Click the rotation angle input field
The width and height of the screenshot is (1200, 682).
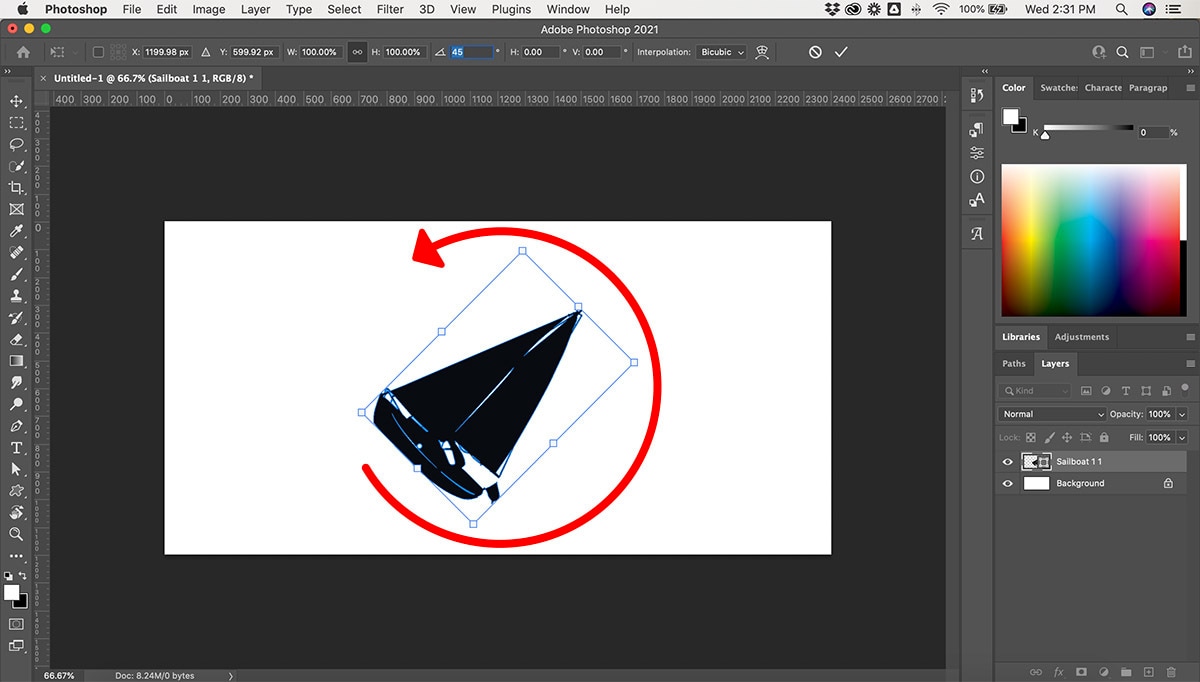[472, 52]
